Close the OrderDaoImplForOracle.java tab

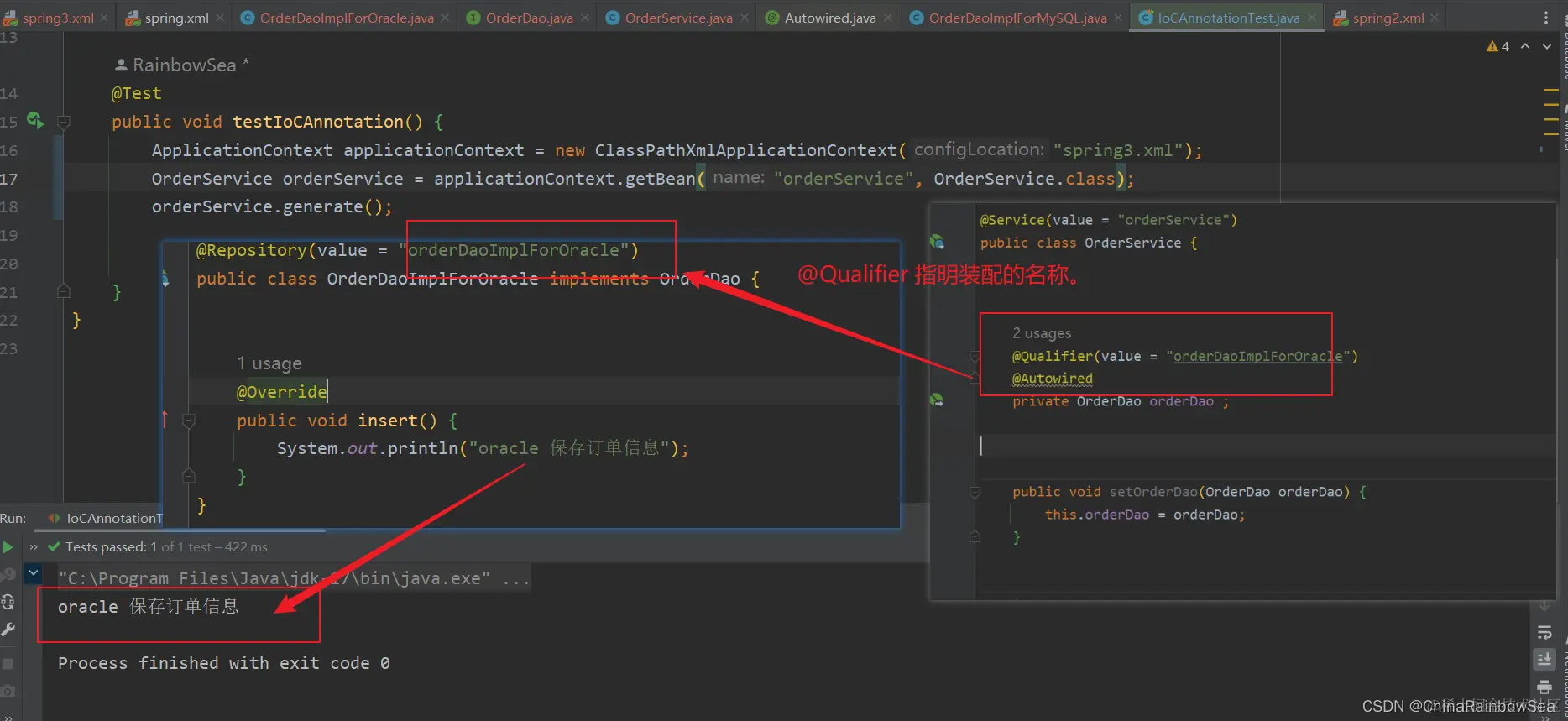[445, 18]
